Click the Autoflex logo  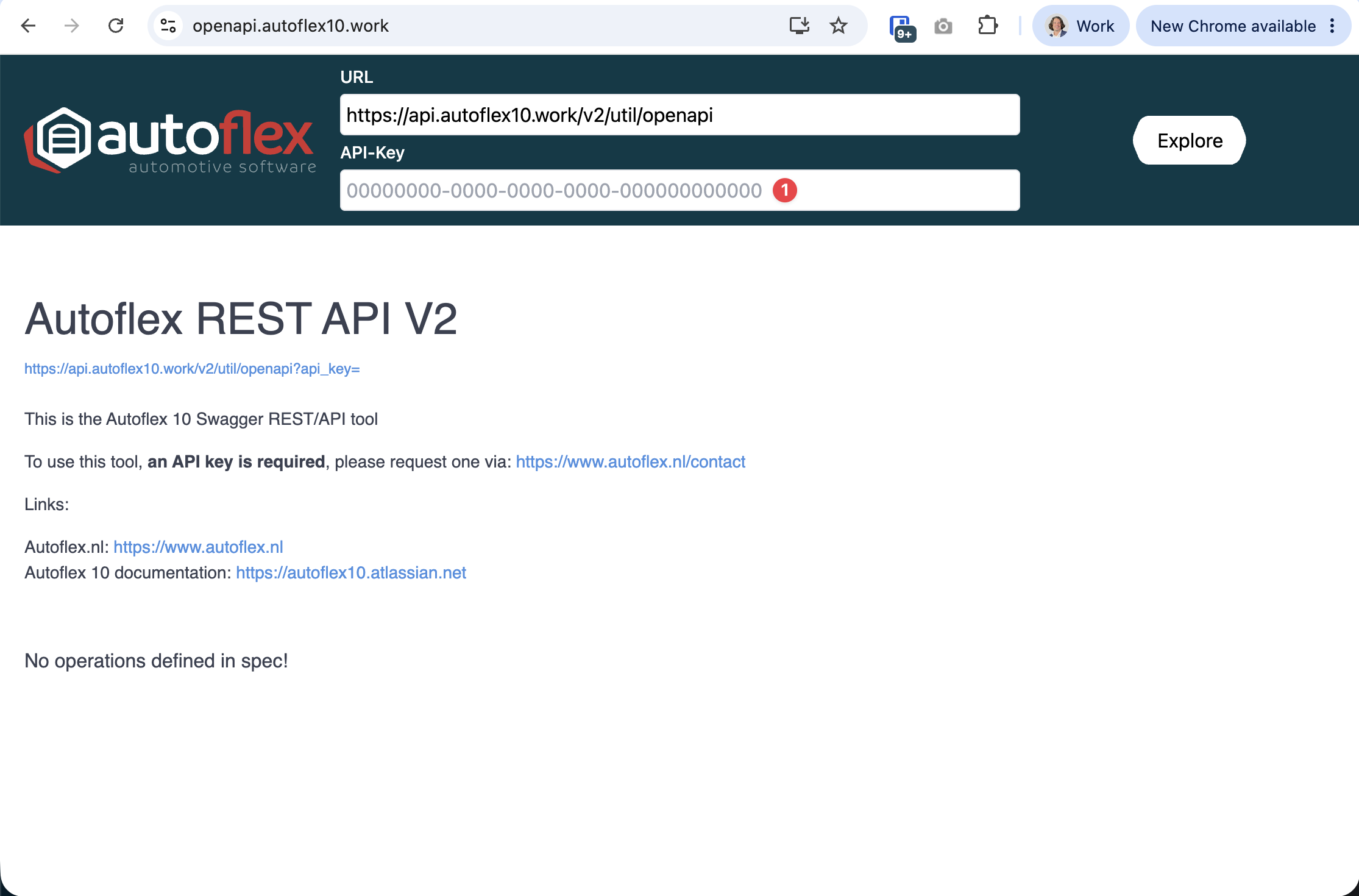[170, 141]
